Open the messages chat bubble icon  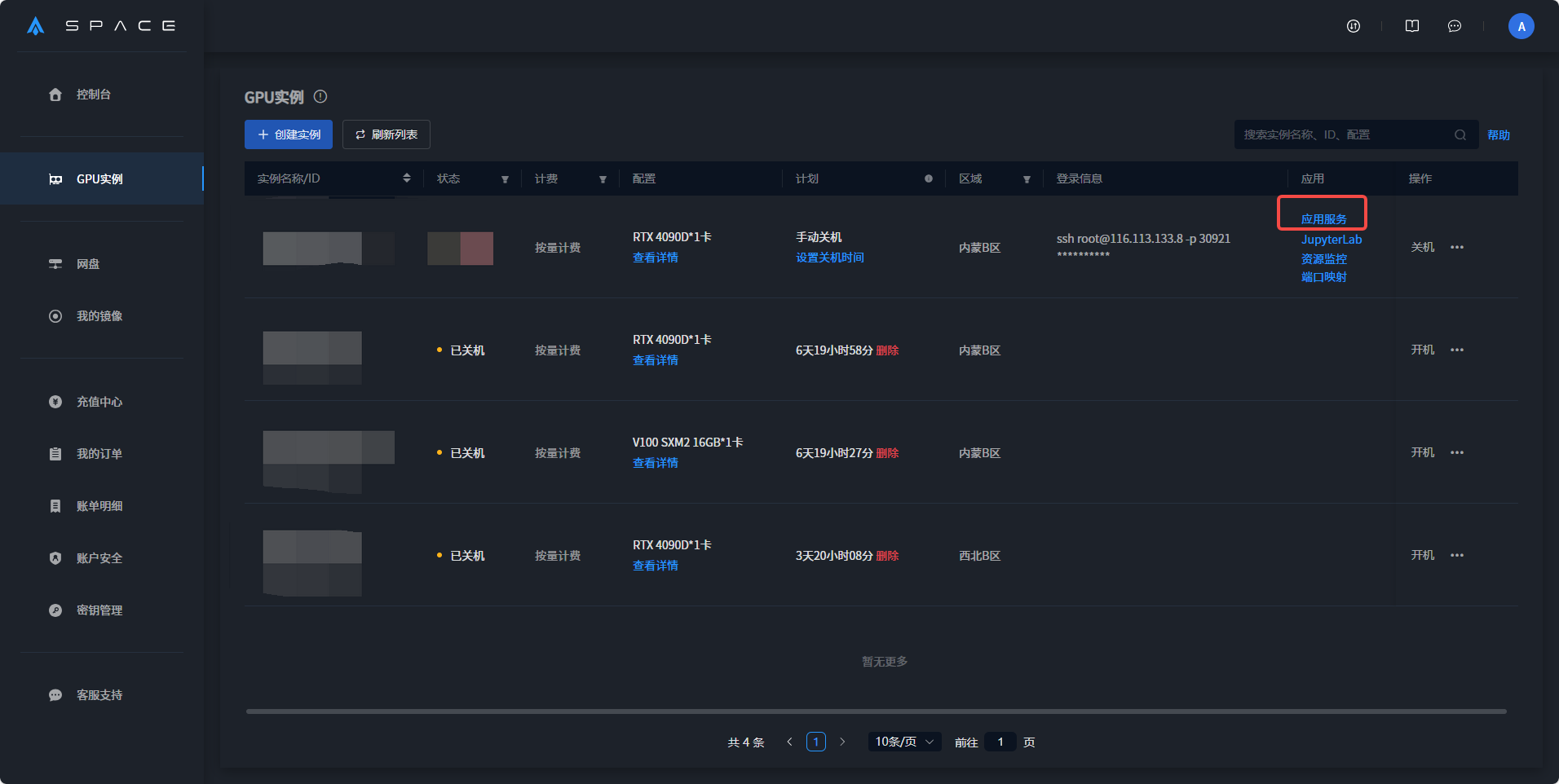coord(1454,26)
